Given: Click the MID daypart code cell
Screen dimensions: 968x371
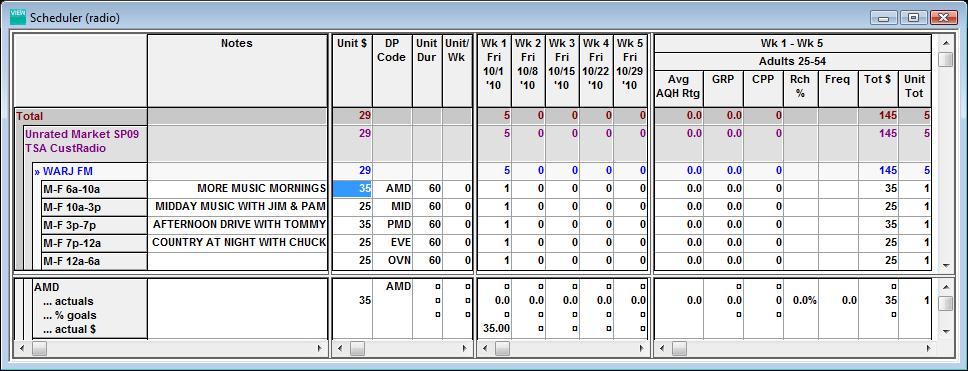Looking at the screenshot, I should (x=392, y=207).
